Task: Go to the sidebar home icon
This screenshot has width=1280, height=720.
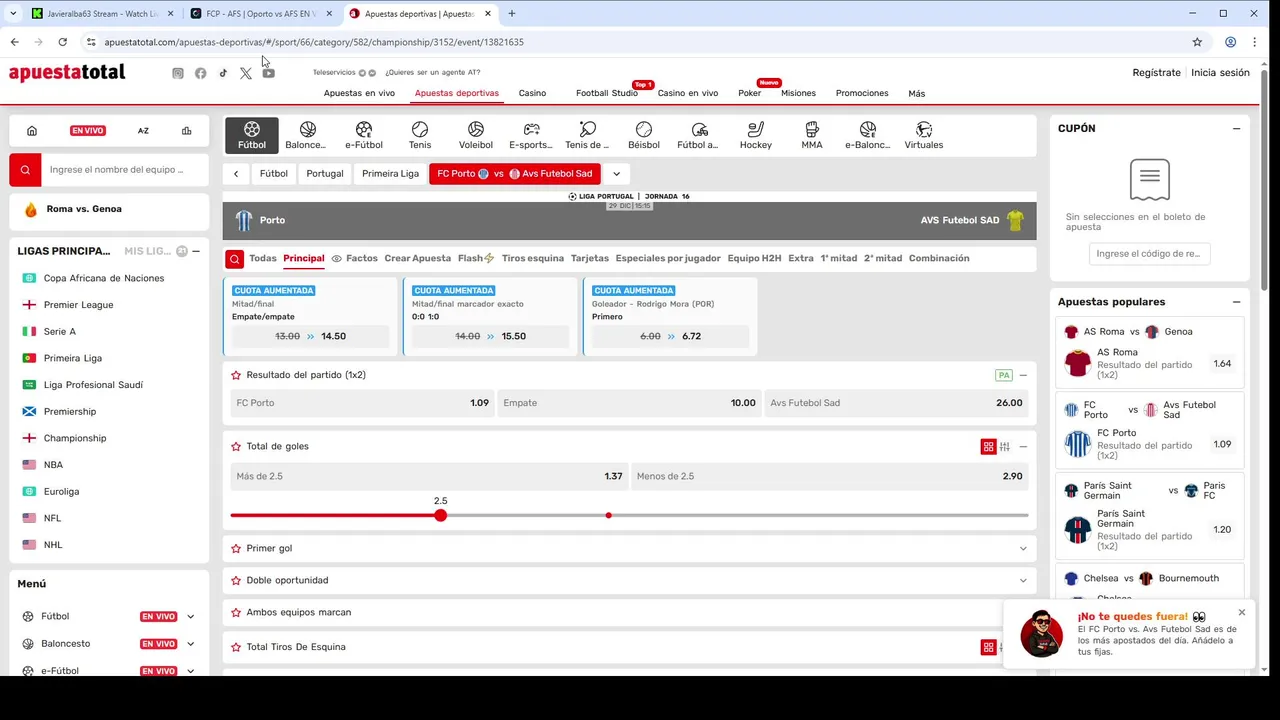Action: pos(32,130)
